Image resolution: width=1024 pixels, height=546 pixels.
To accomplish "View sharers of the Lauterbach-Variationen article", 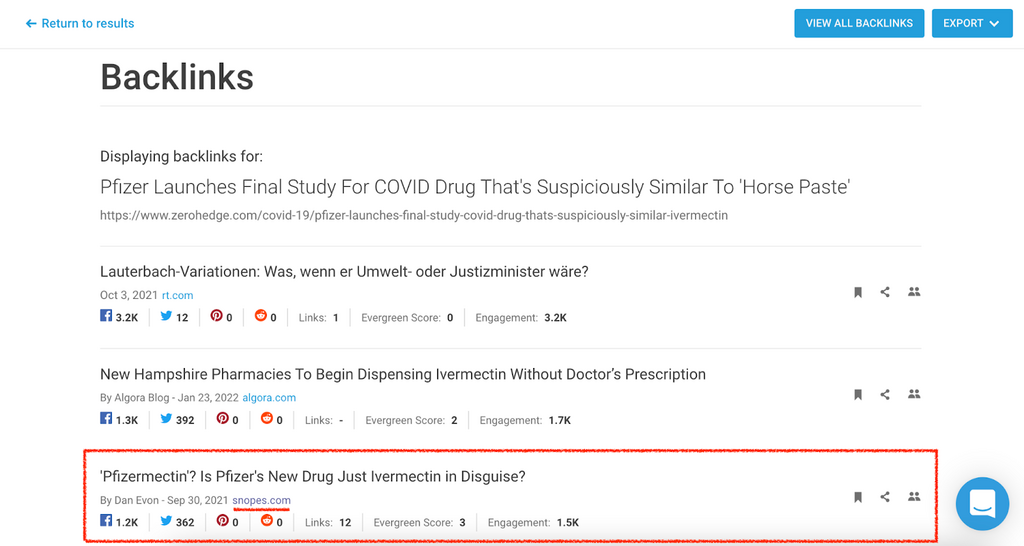I will point(913,292).
